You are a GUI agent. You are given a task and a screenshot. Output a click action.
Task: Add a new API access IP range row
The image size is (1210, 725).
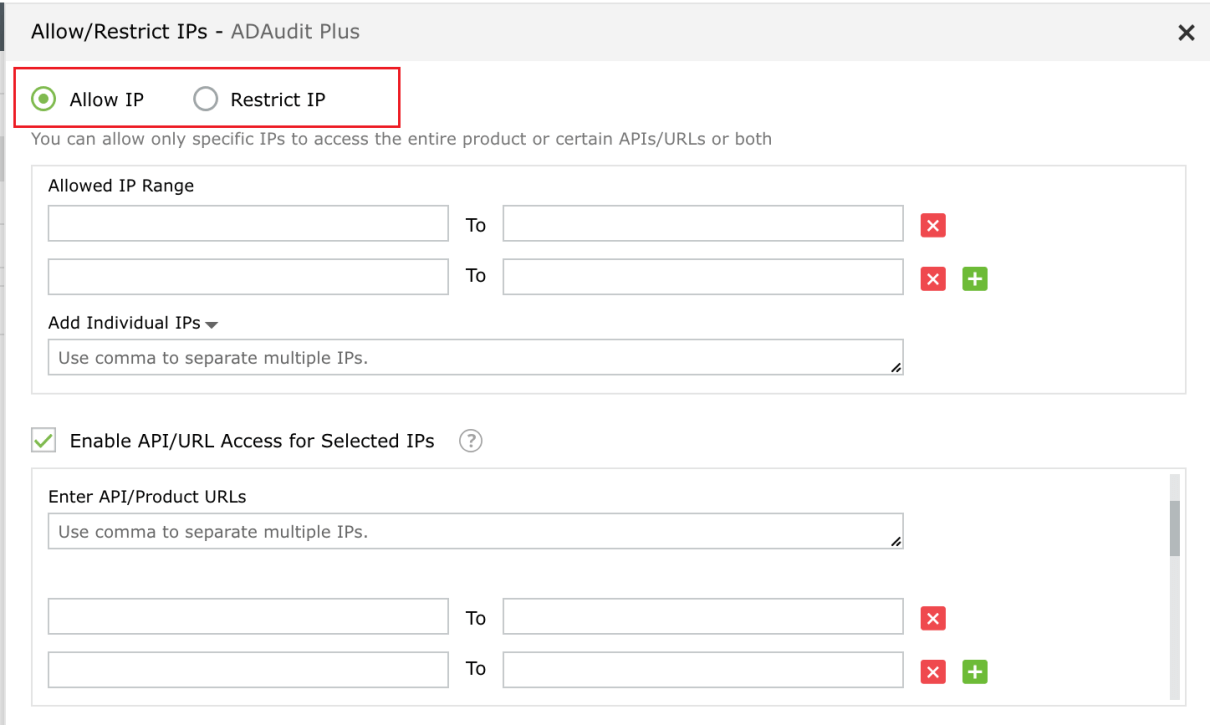pyautogui.click(x=975, y=672)
